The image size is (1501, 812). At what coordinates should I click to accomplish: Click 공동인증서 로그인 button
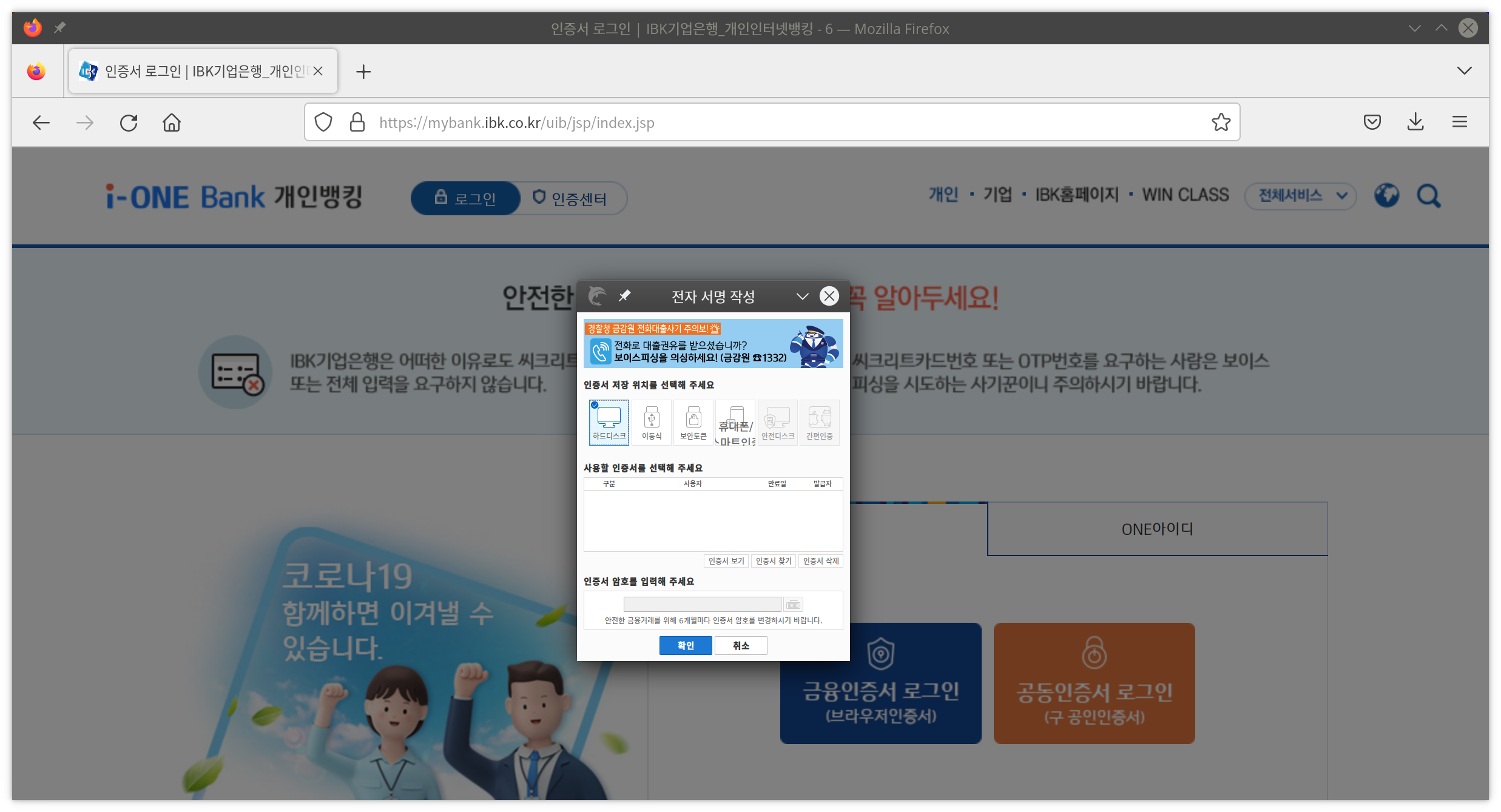[x=1095, y=683]
